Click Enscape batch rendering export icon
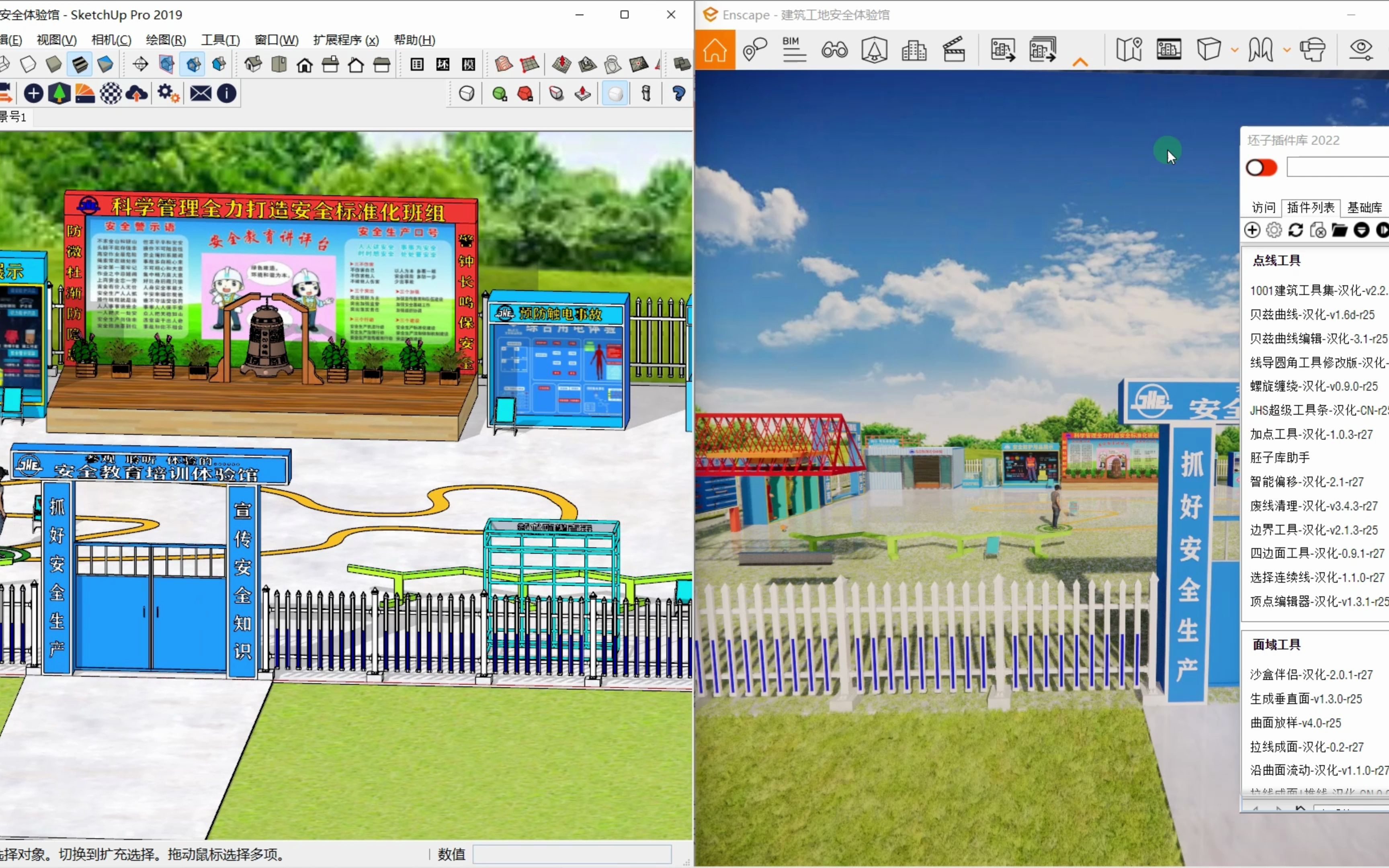The height and width of the screenshot is (868, 1389). (1042, 50)
